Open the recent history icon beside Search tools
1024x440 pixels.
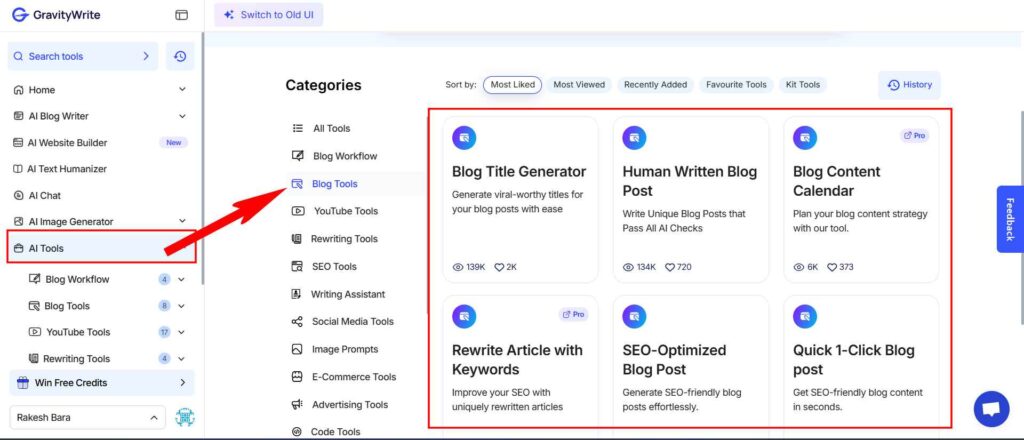(180, 56)
